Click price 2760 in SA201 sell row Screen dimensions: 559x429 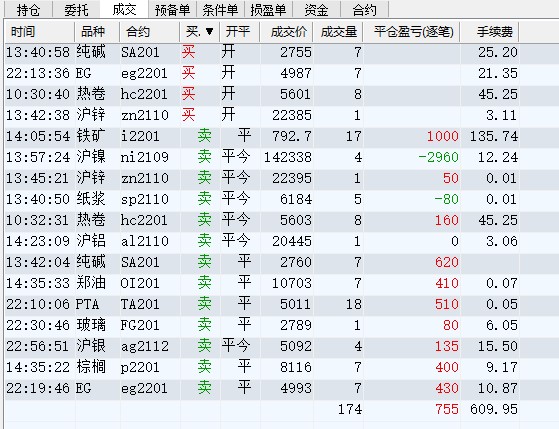pos(296,262)
